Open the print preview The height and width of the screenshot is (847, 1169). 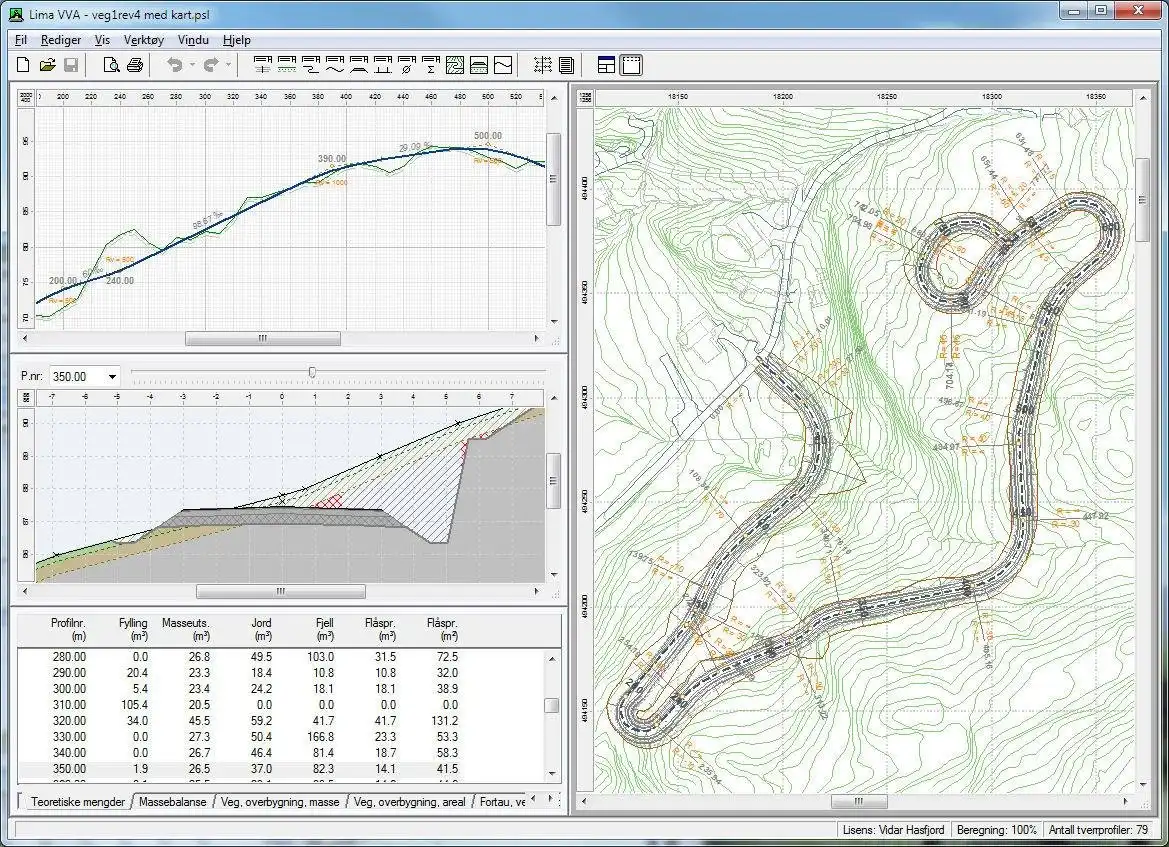coord(111,64)
